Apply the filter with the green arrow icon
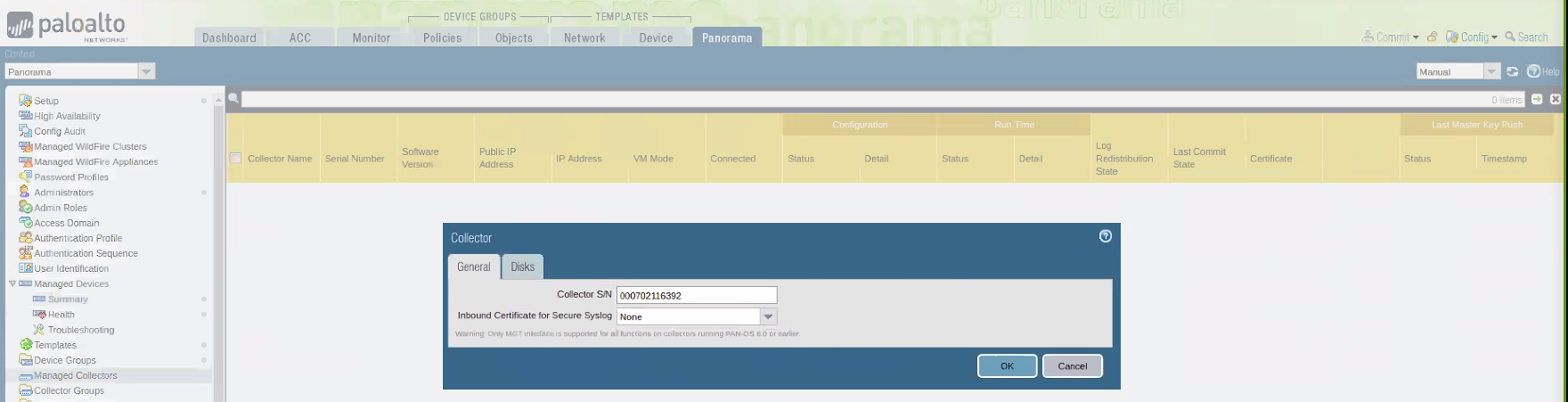The height and width of the screenshot is (402, 1568). pyautogui.click(x=1537, y=99)
